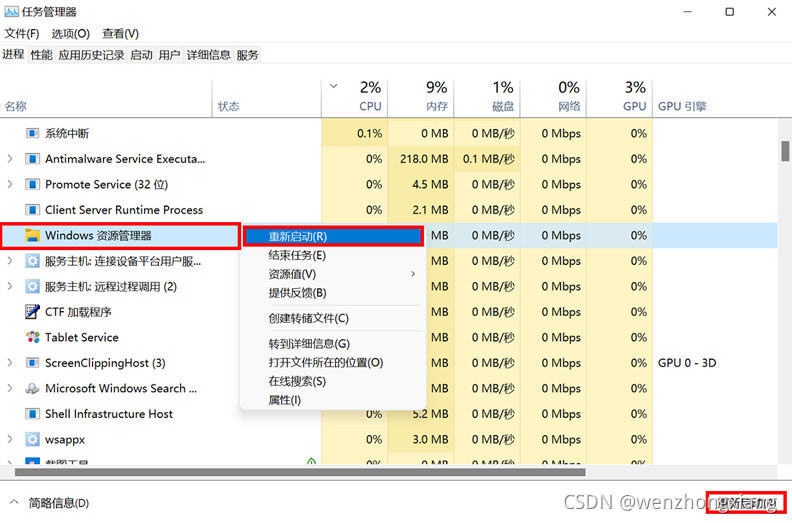Collapse to 简略信息 view using the chevron
The height and width of the screenshot is (523, 792).
[14, 502]
